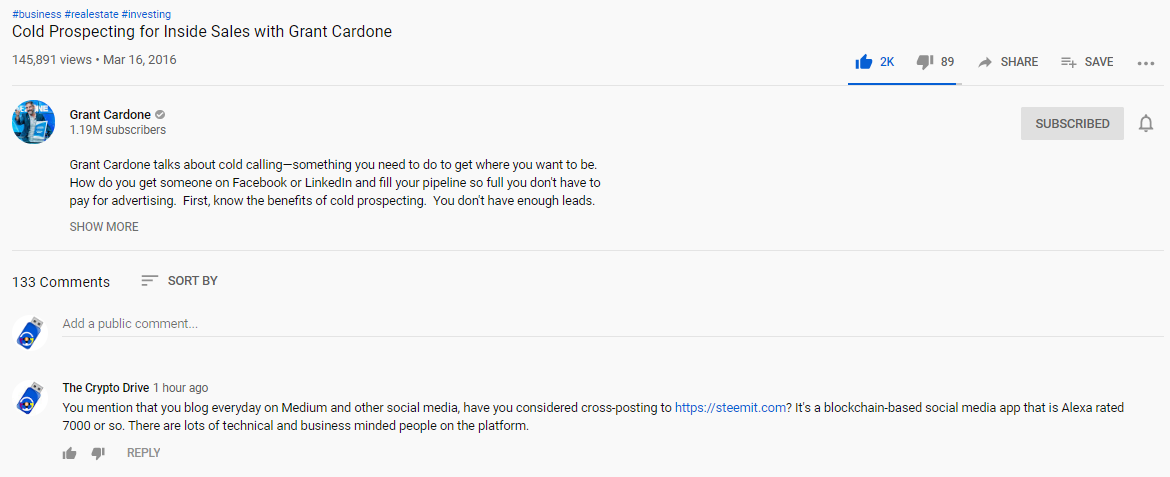Expand description with SHOW MORE
Image resolution: width=1170 pixels, height=477 pixels.
(x=104, y=227)
